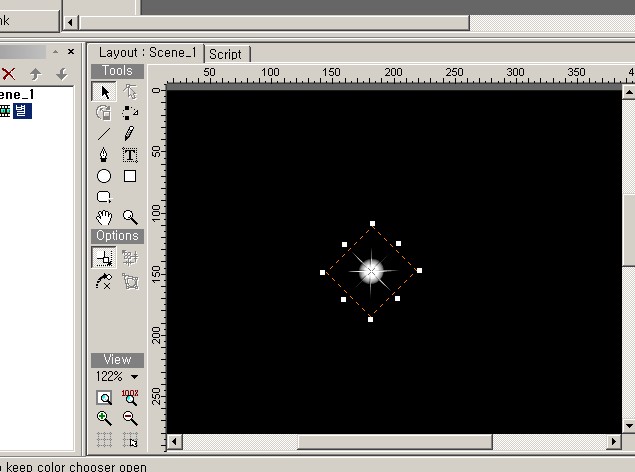The image size is (635, 472).
Task: Select the Reshape pointer tool
Action: click(x=130, y=91)
